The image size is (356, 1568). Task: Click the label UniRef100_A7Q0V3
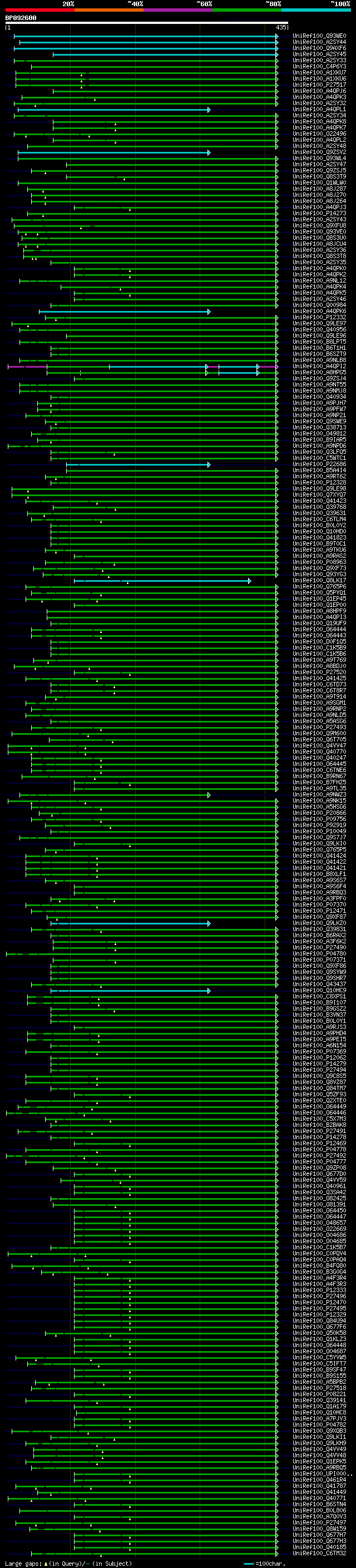(x=319, y=1516)
